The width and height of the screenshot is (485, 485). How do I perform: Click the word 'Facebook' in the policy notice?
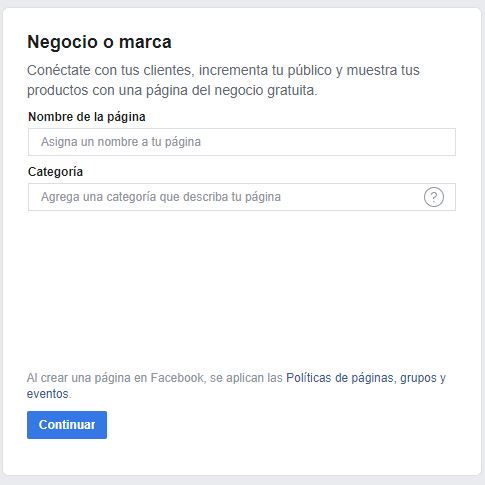click(177, 378)
